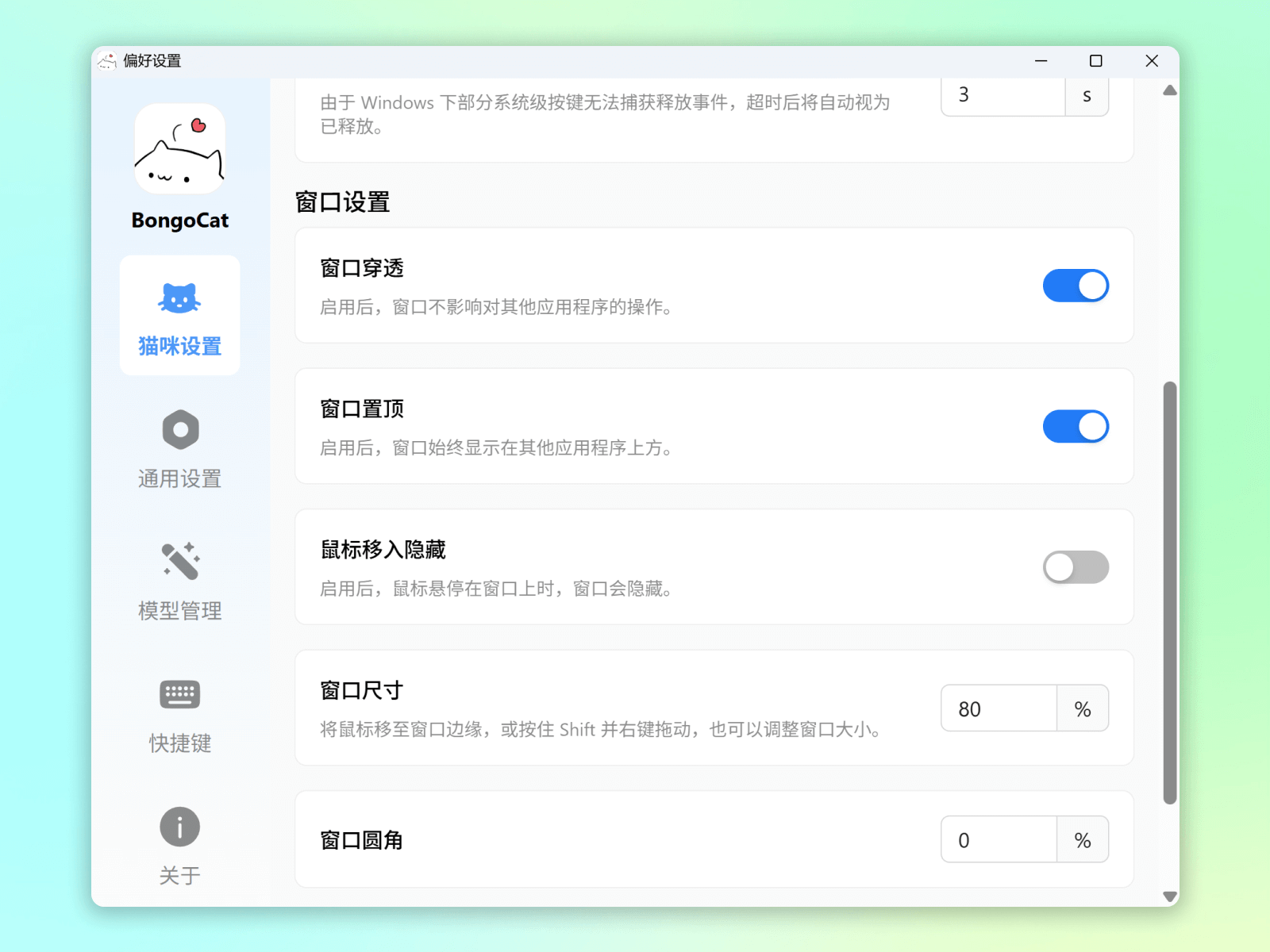Click the timeout seconds input showing 3
This screenshot has width=1270, height=952.
point(1002,96)
